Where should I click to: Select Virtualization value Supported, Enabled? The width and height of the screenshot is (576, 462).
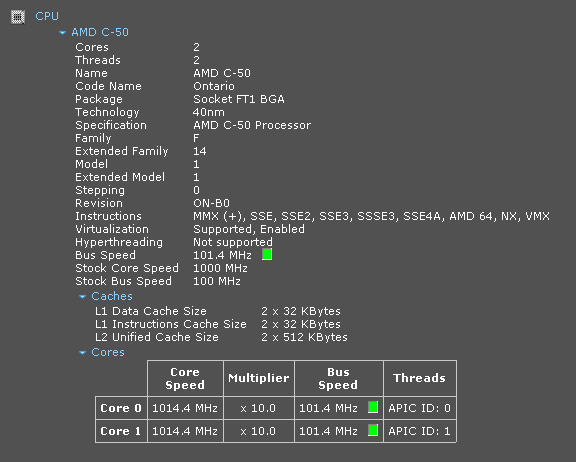click(249, 229)
